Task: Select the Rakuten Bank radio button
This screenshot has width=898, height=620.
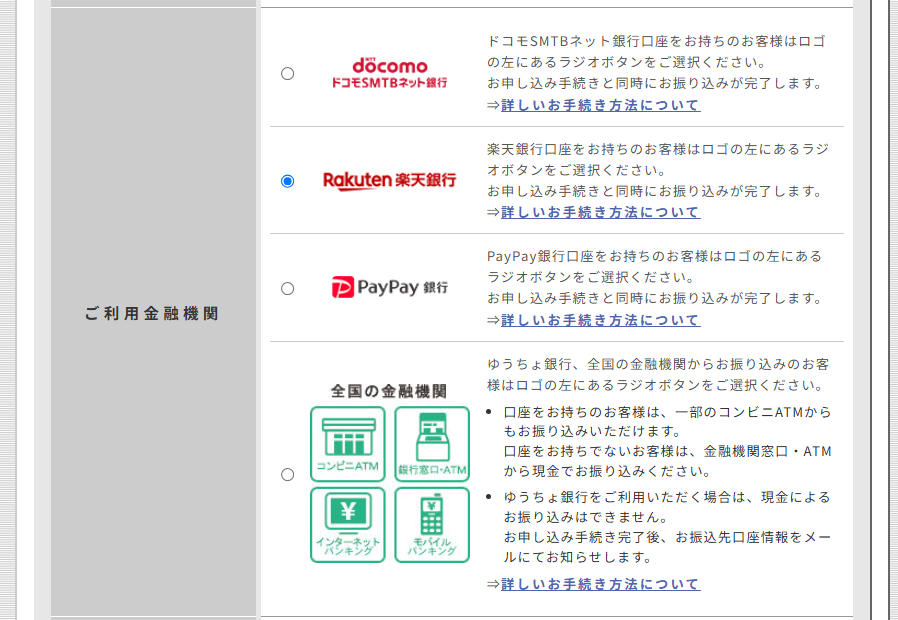Action: tap(287, 181)
